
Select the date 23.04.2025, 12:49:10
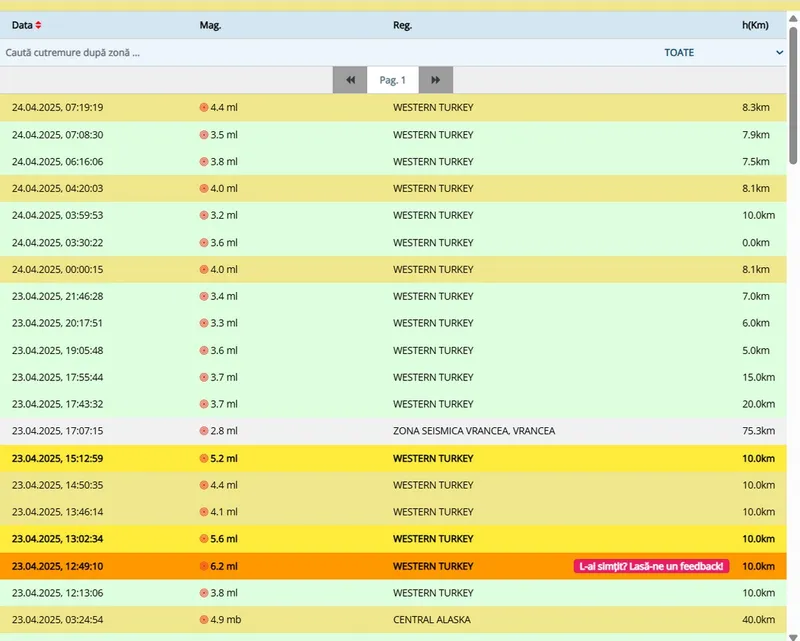57,566
